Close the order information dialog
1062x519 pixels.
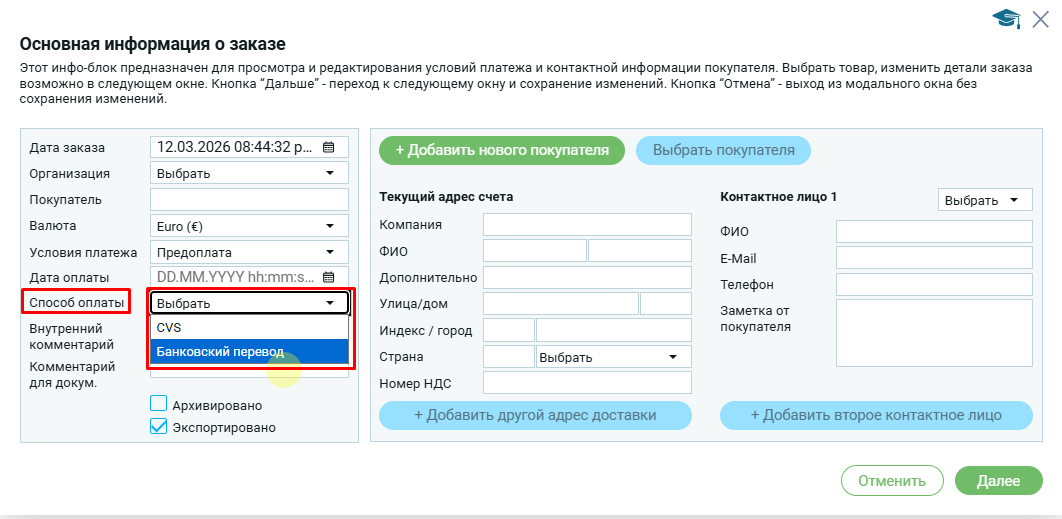click(1040, 18)
